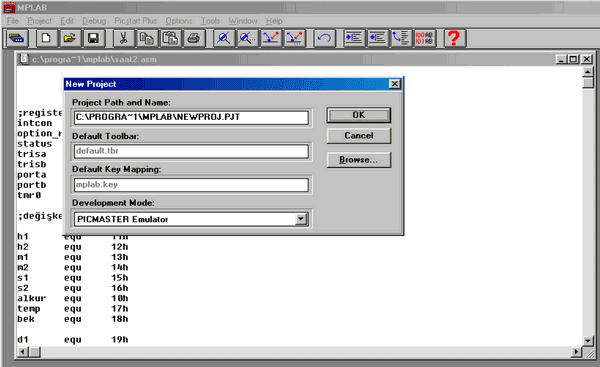Click horizontal scrollbar right arrow

point(576,352)
